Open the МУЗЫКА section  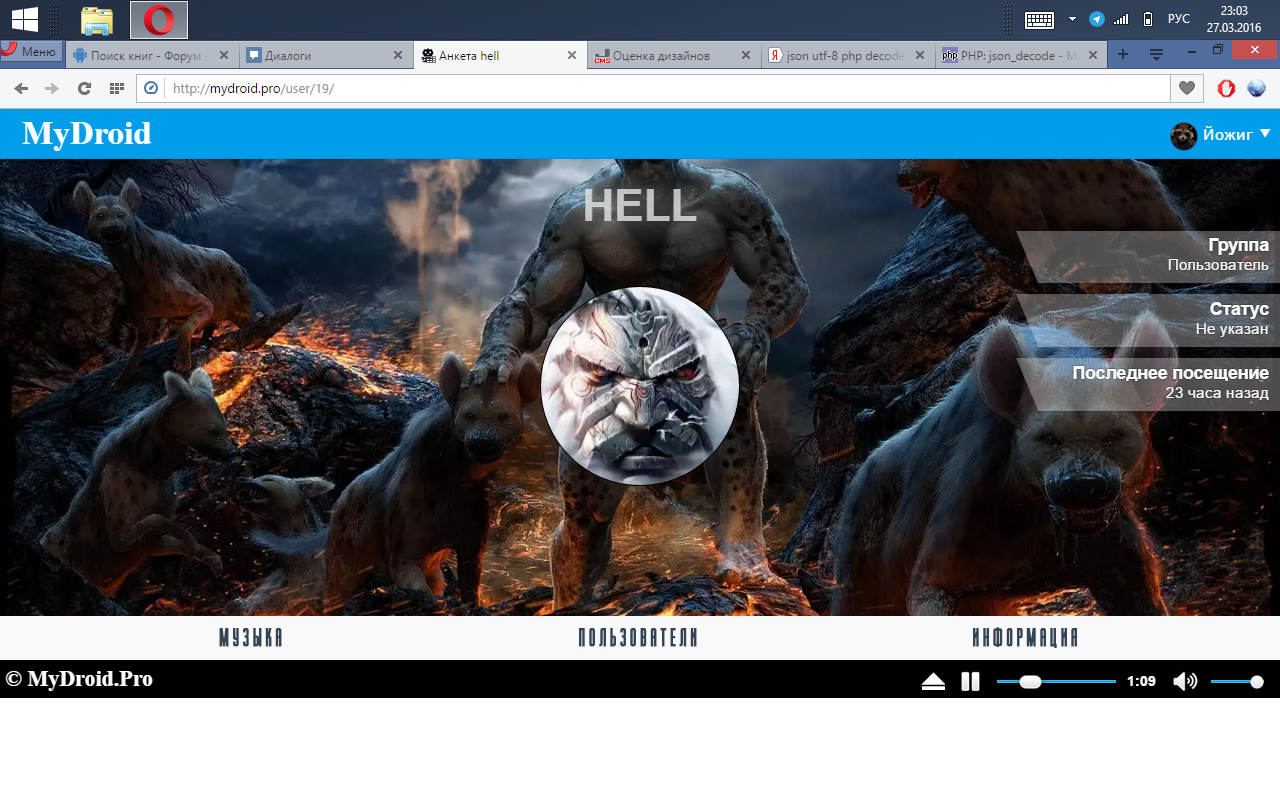pos(251,638)
